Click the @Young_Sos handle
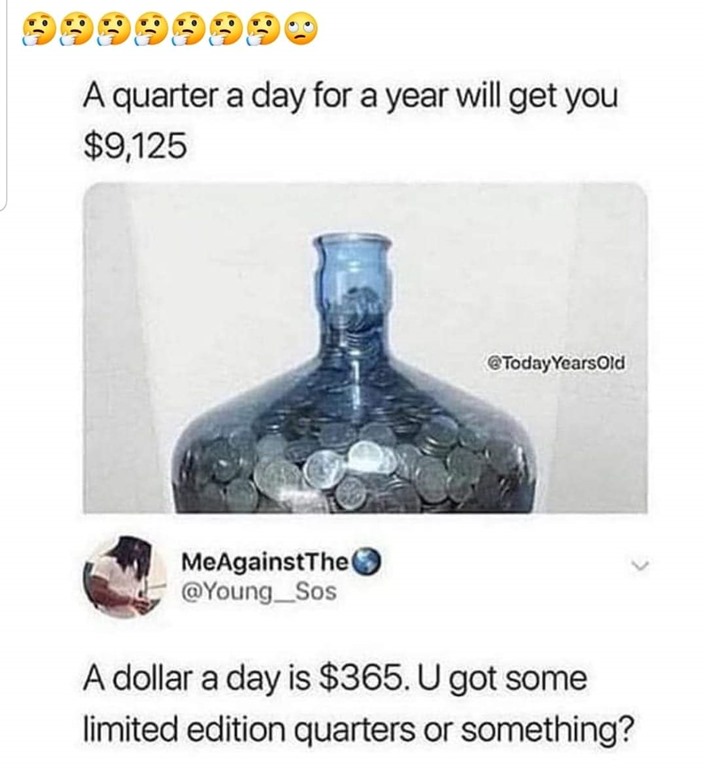704x768 pixels. (x=259, y=592)
